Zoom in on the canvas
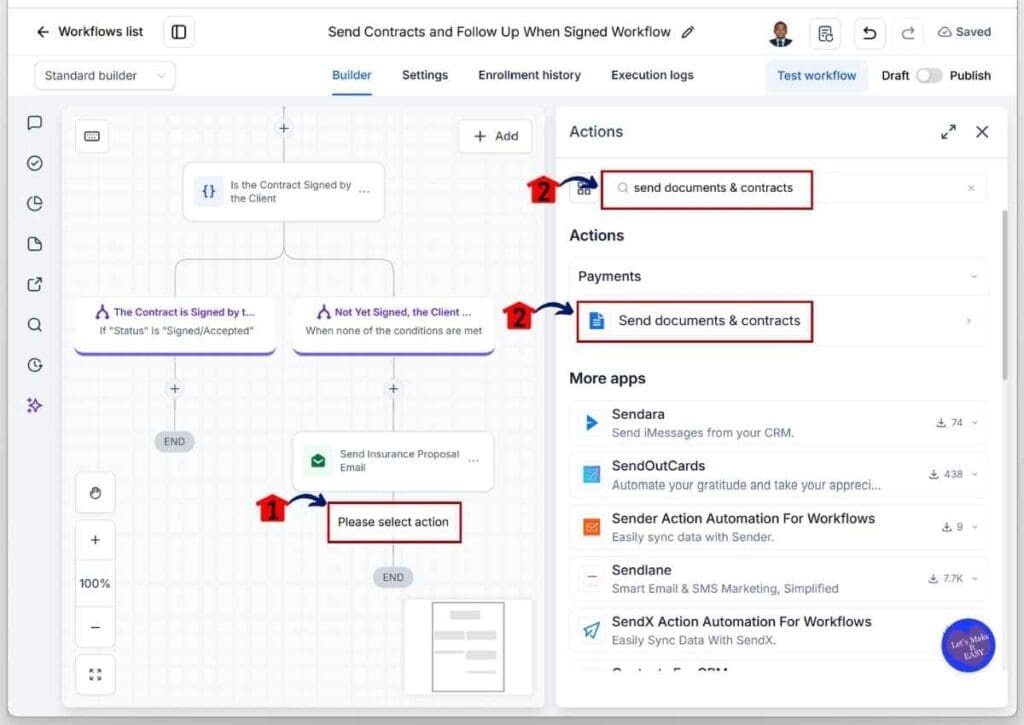Screen dimensions: 1024x725 95,540
